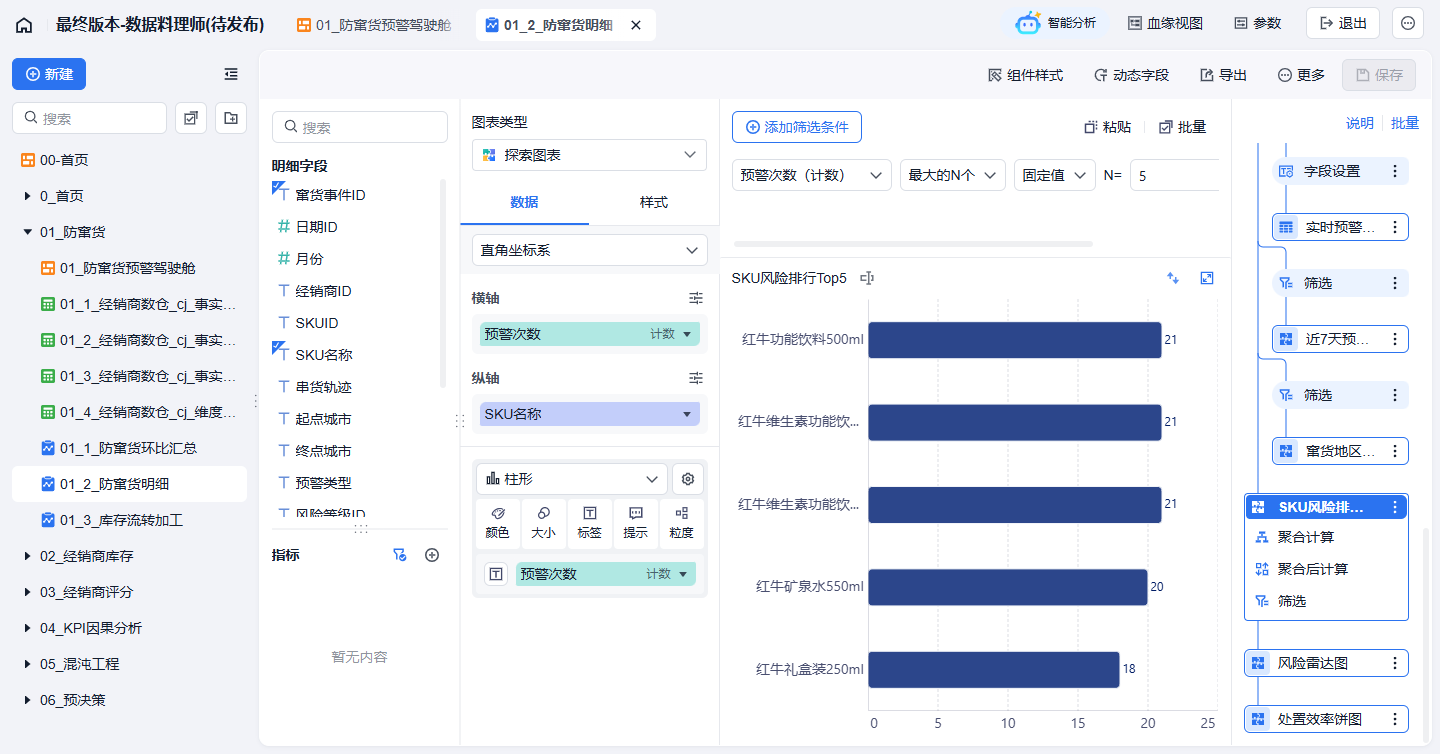Open the bar chart gear settings
Screen dimensions: 1440x754
click(688, 479)
